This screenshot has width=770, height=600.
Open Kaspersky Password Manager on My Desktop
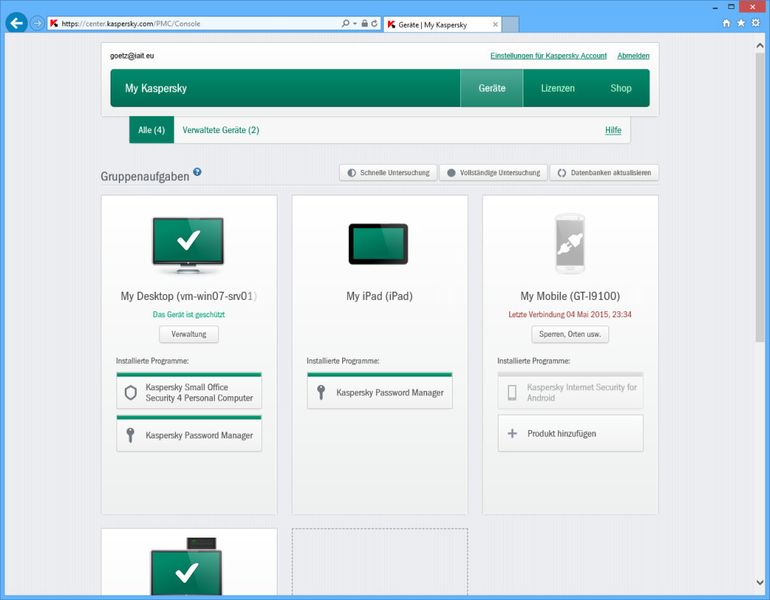click(x=189, y=434)
